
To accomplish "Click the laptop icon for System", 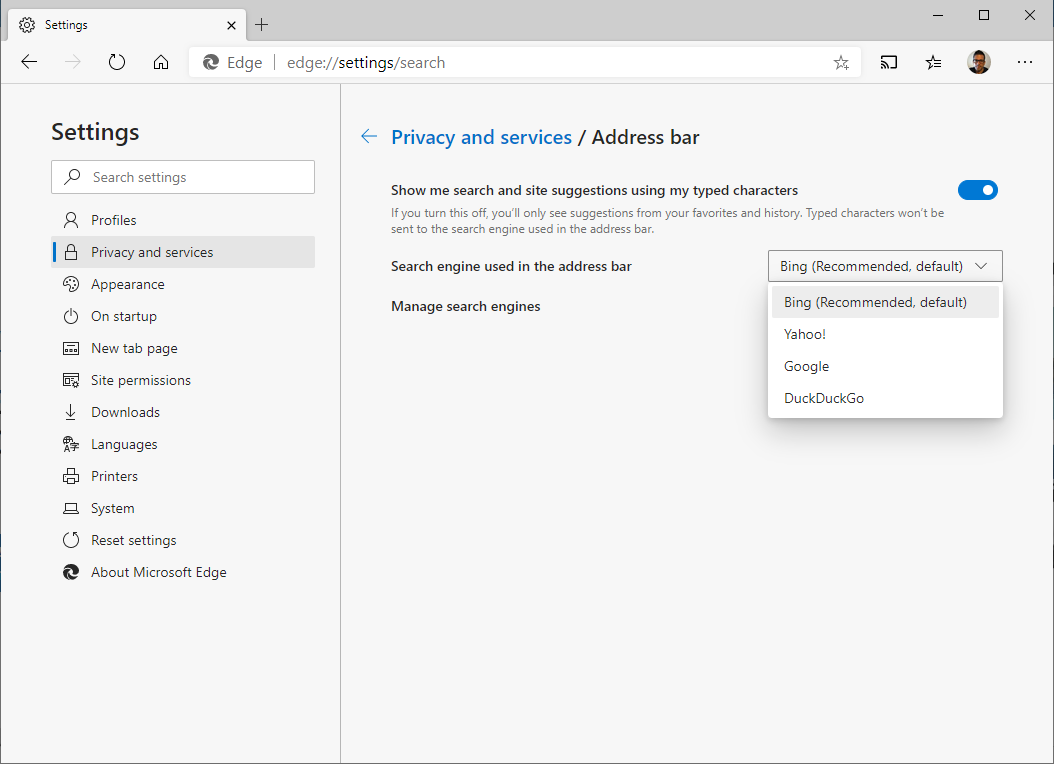I will point(71,509).
